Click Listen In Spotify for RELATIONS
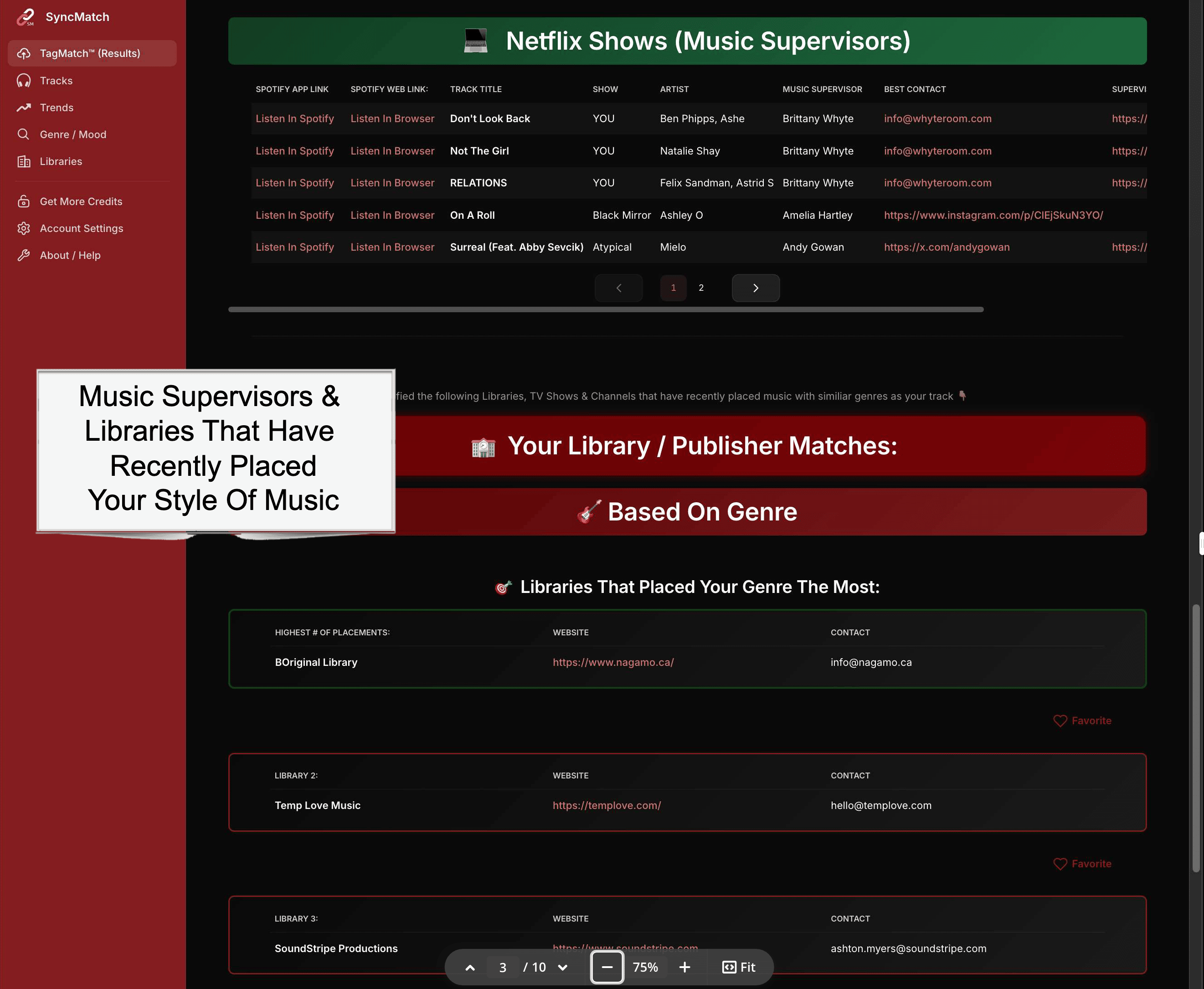 [294, 183]
